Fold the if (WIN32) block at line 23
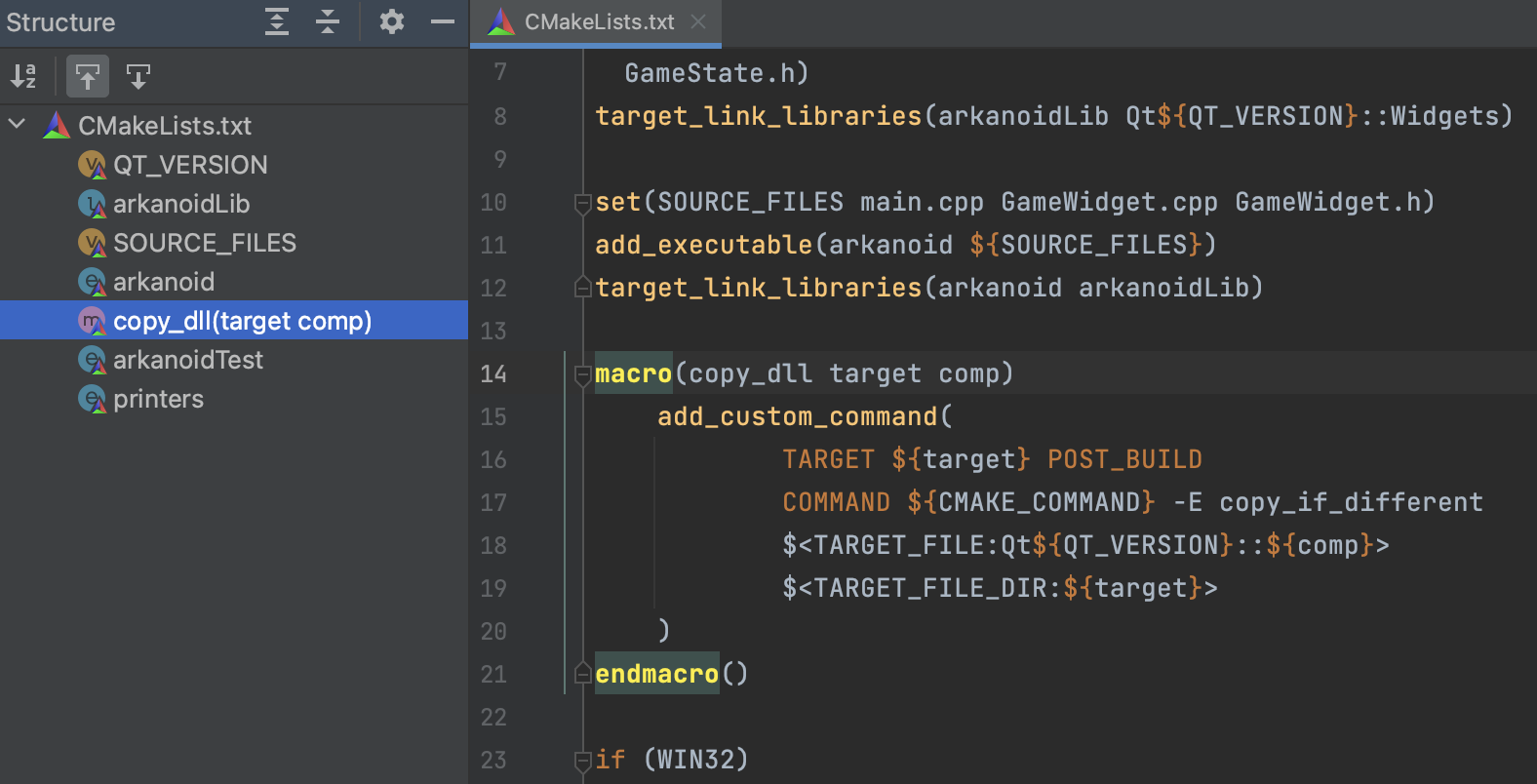 coord(582,761)
